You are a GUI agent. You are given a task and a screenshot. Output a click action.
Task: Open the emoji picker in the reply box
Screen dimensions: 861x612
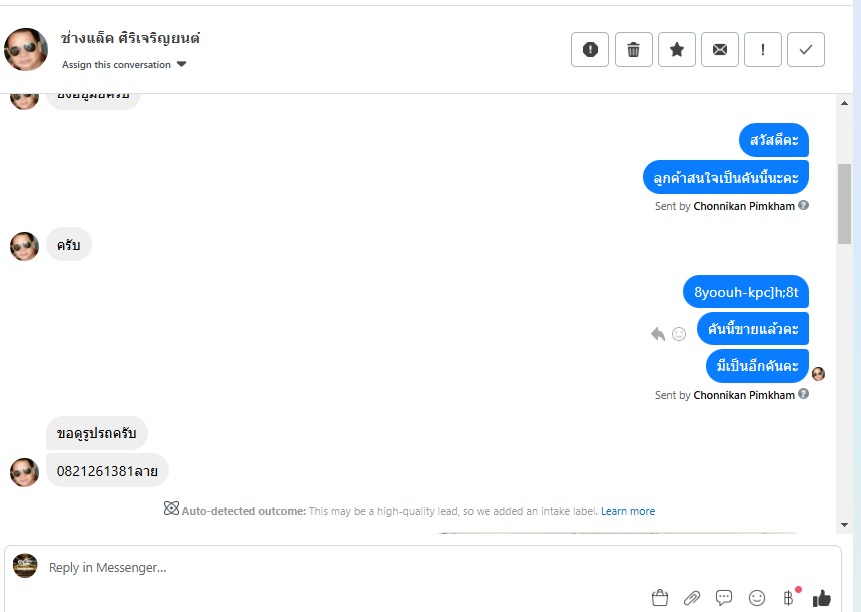click(757, 598)
